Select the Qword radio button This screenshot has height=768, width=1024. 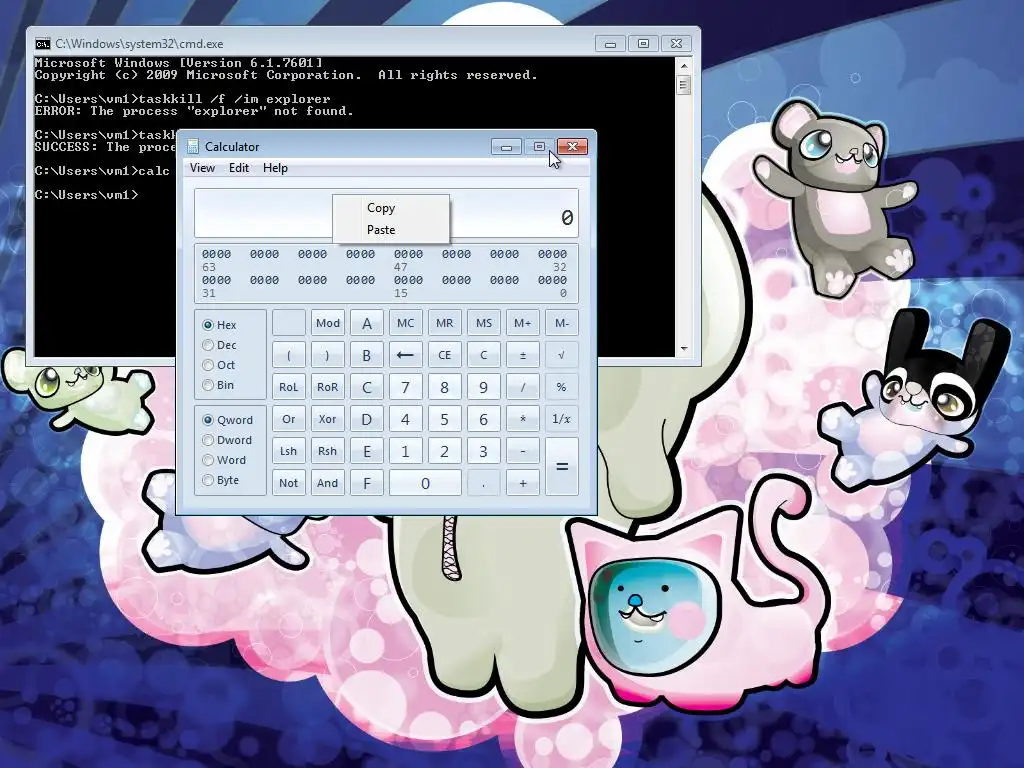208,420
